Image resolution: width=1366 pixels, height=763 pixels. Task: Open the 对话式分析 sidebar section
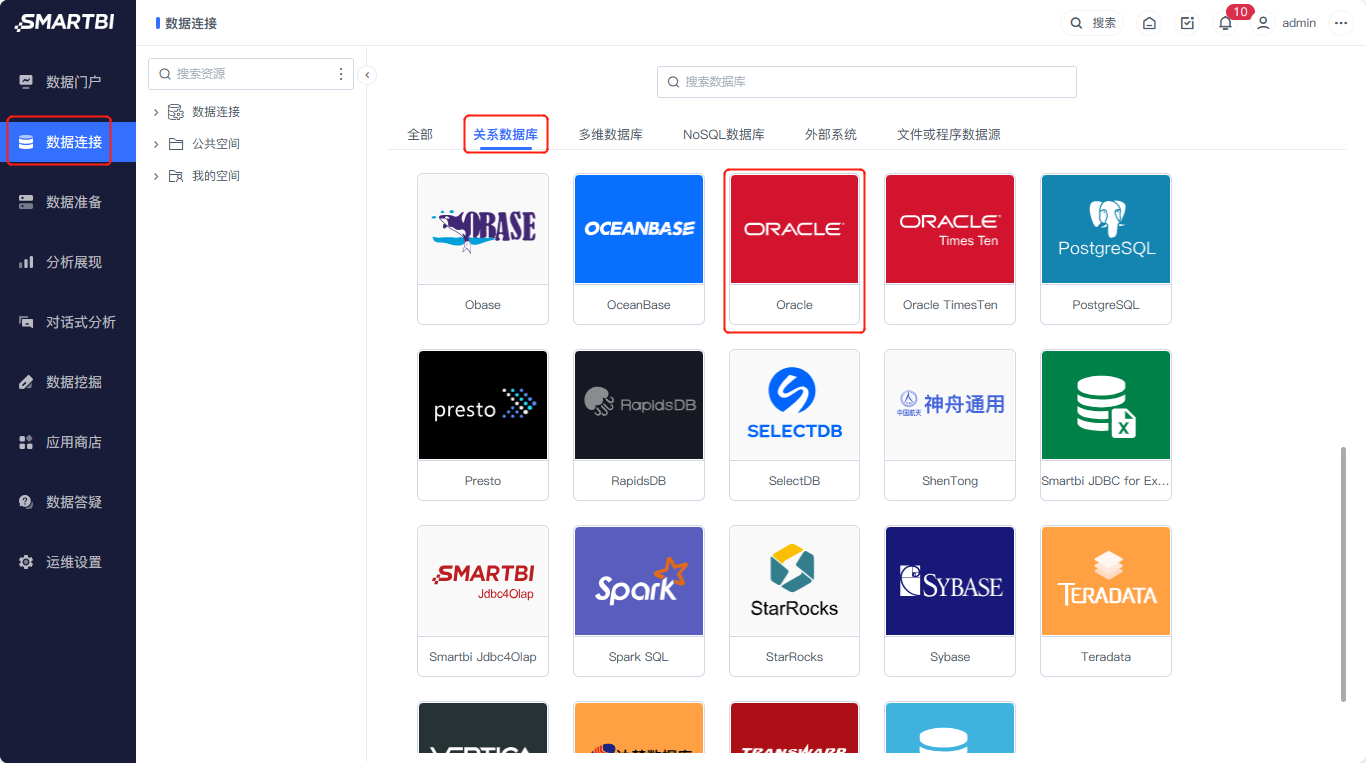click(x=68, y=322)
